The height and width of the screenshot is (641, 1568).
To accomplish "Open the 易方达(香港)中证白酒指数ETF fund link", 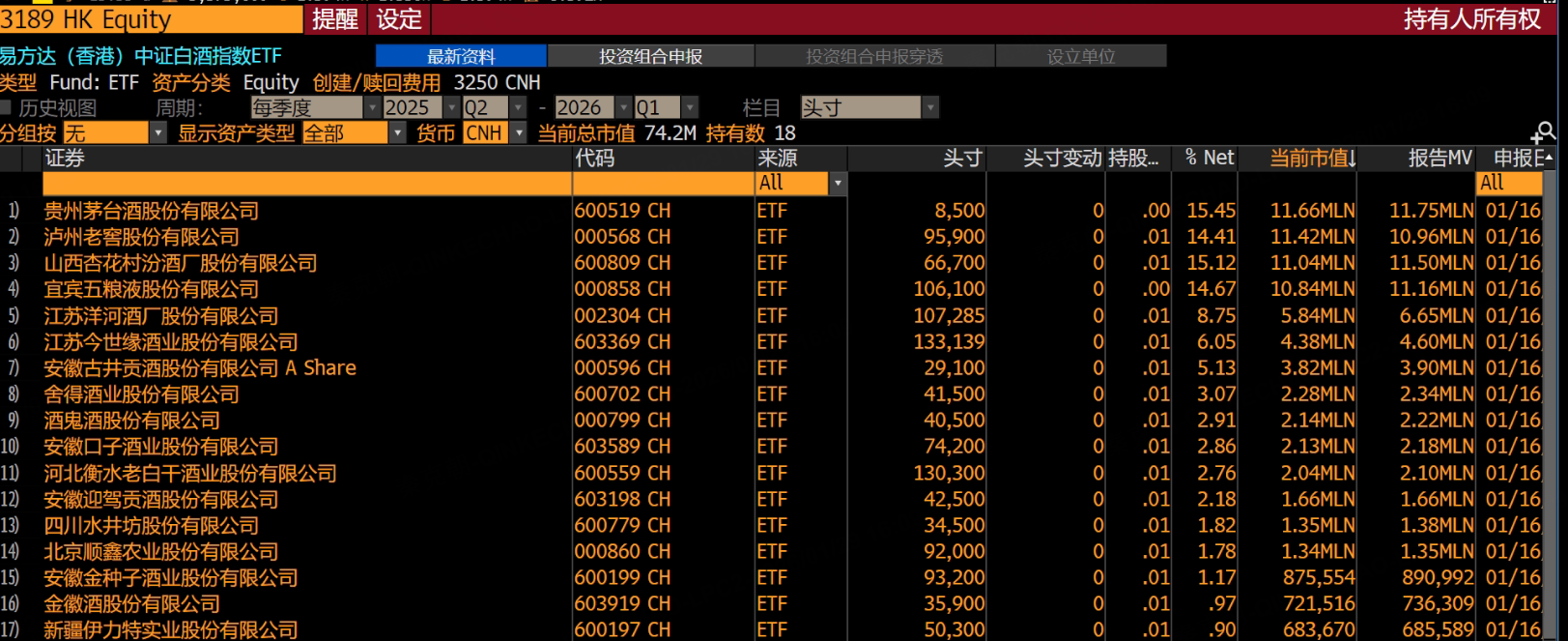I will (x=141, y=56).
